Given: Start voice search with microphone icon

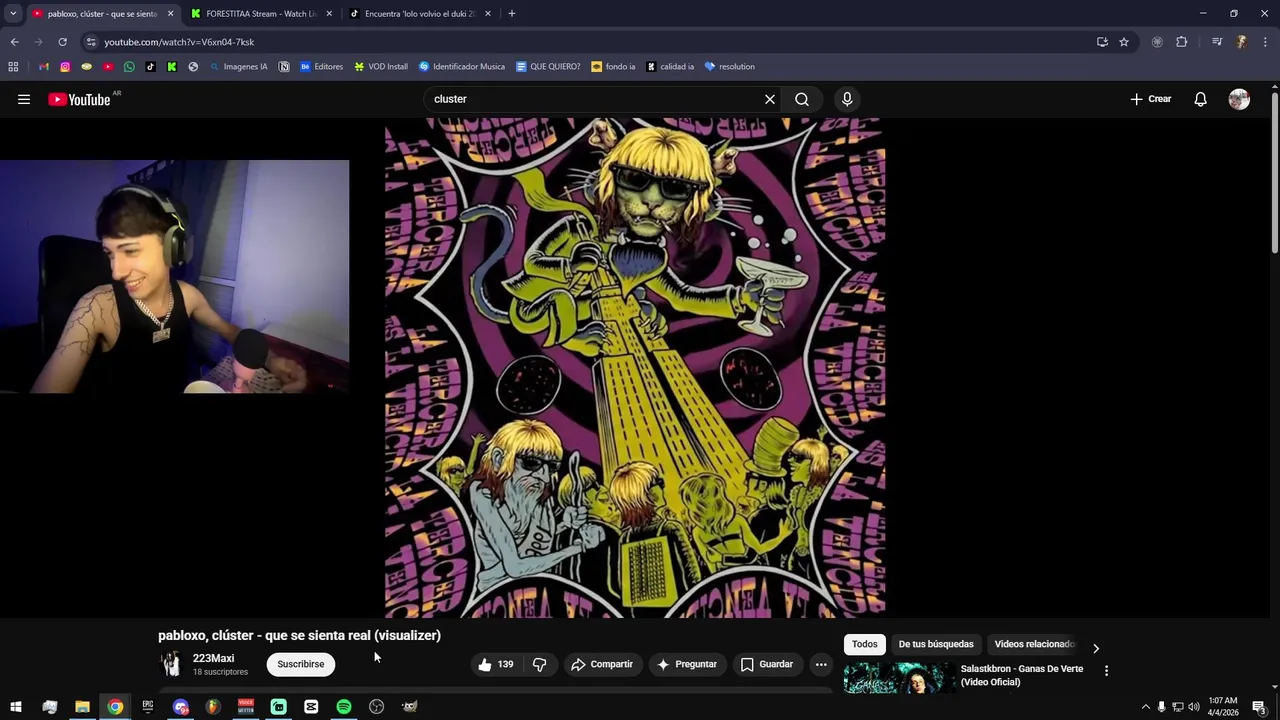Looking at the screenshot, I should (x=847, y=99).
